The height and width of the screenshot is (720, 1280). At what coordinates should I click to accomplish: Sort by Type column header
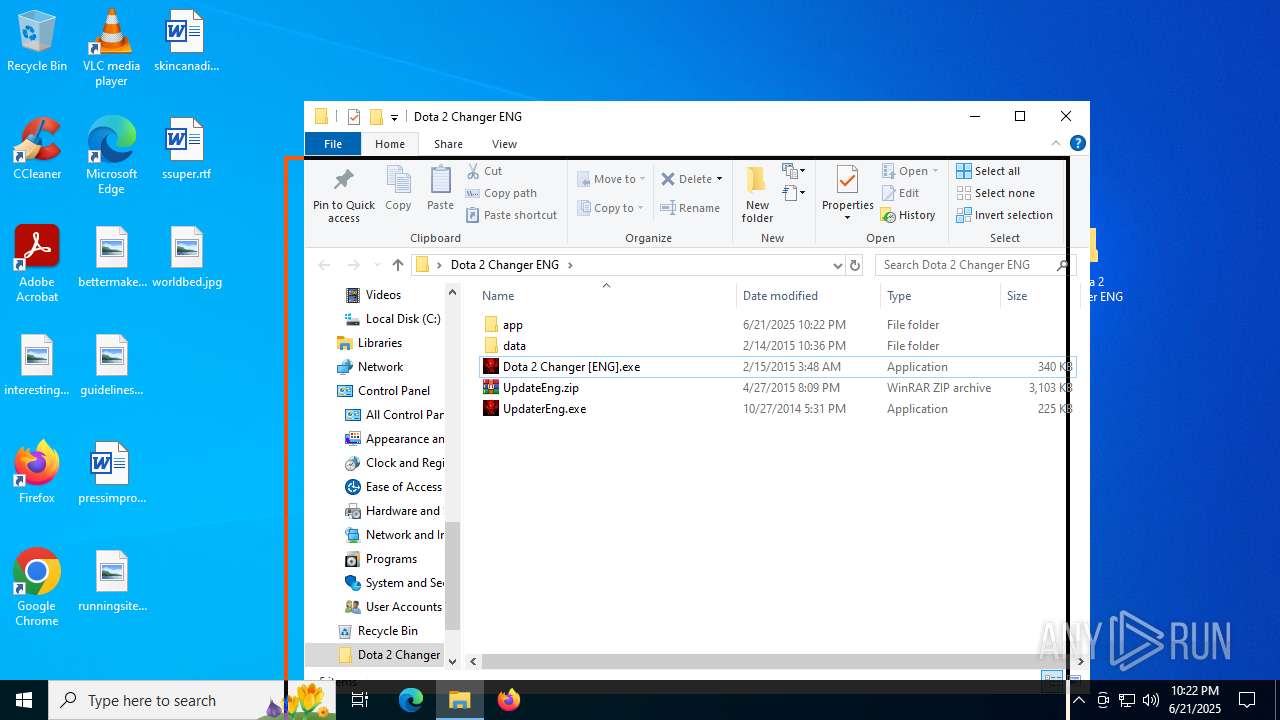click(x=940, y=296)
